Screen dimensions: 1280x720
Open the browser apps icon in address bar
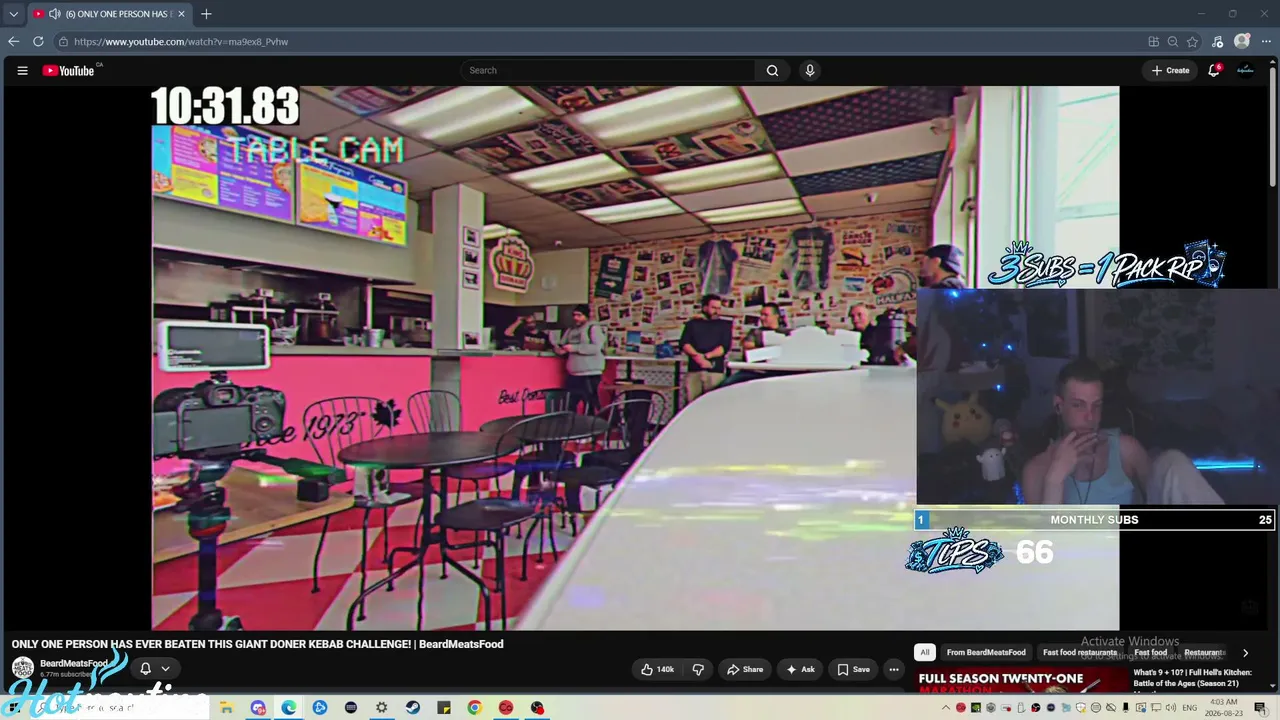pyautogui.click(x=1153, y=42)
